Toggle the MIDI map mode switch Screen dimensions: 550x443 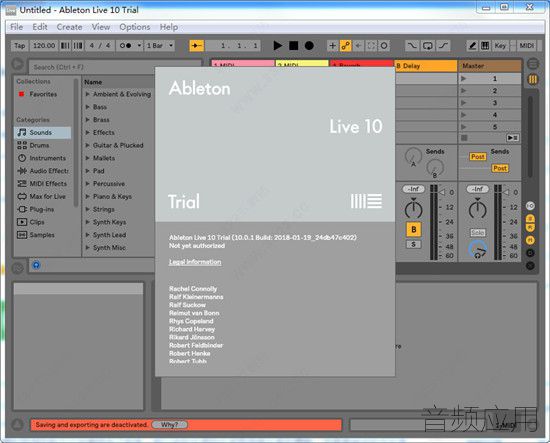[x=526, y=46]
